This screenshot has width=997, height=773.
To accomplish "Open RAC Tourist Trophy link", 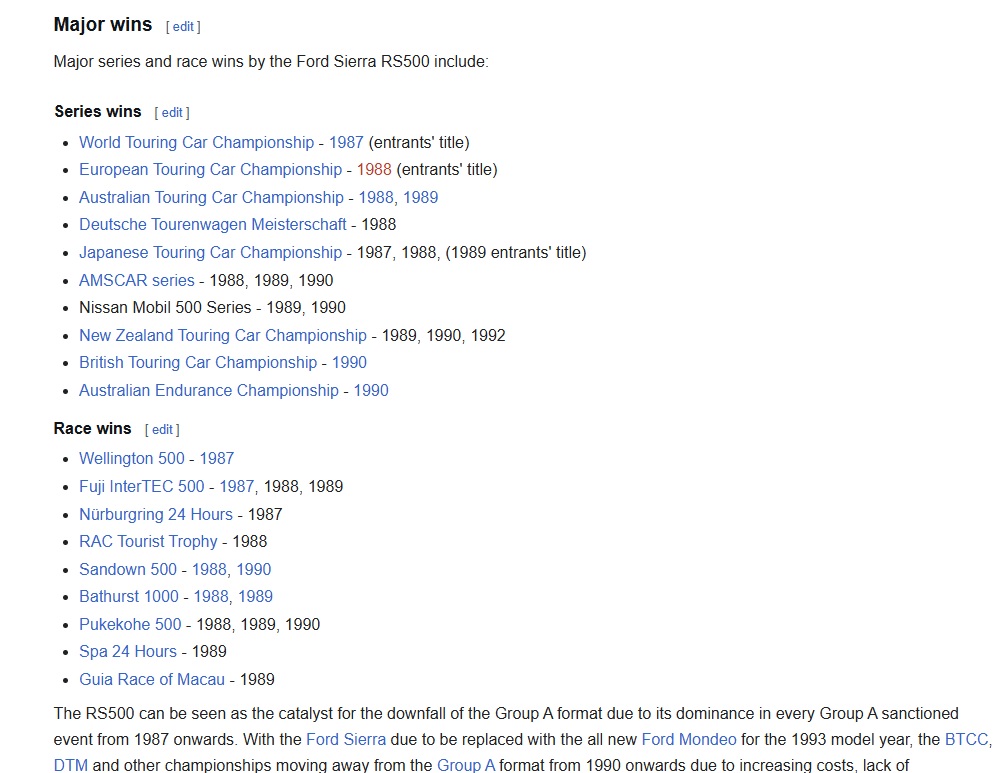I will pyautogui.click(x=148, y=542).
